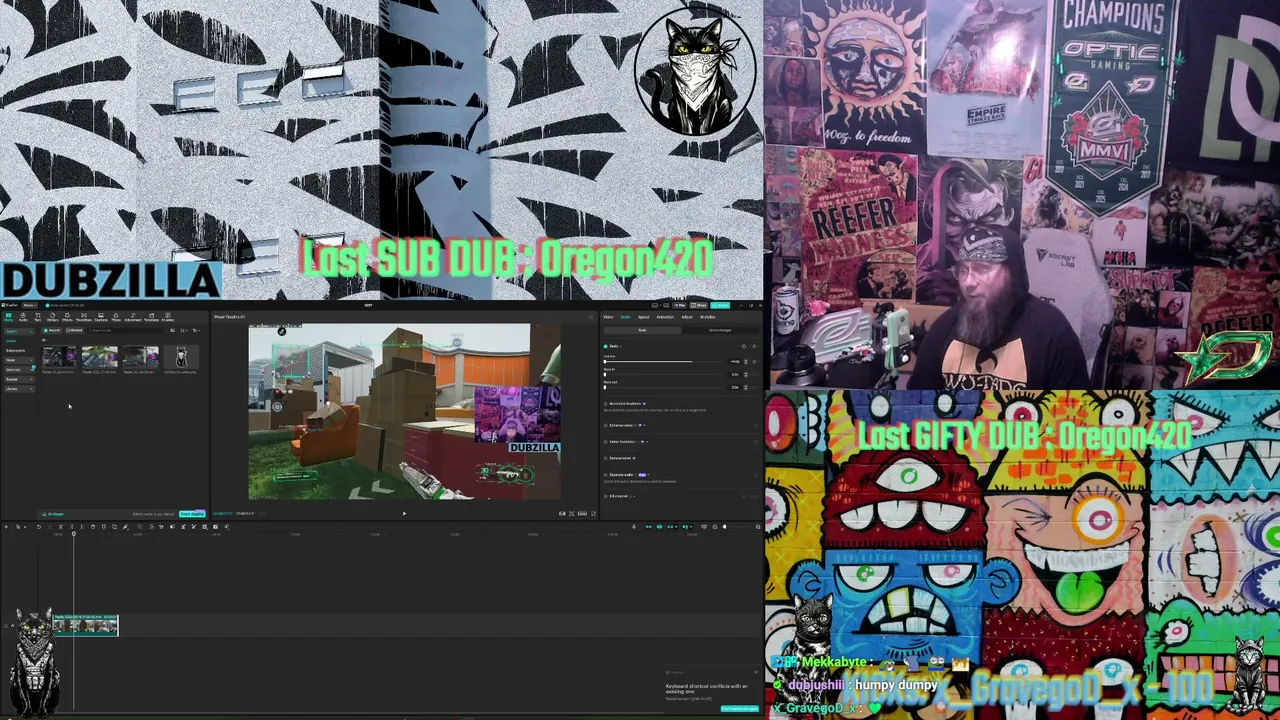Switch to the Adjust inspector tab
Screen dimensions: 1280x720
pos(687,317)
